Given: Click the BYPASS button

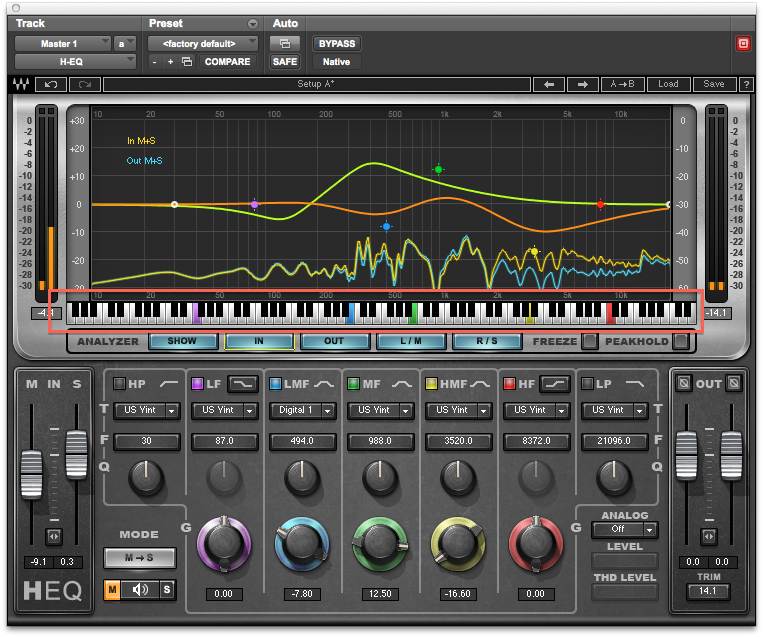Looking at the screenshot, I should tap(337, 44).
